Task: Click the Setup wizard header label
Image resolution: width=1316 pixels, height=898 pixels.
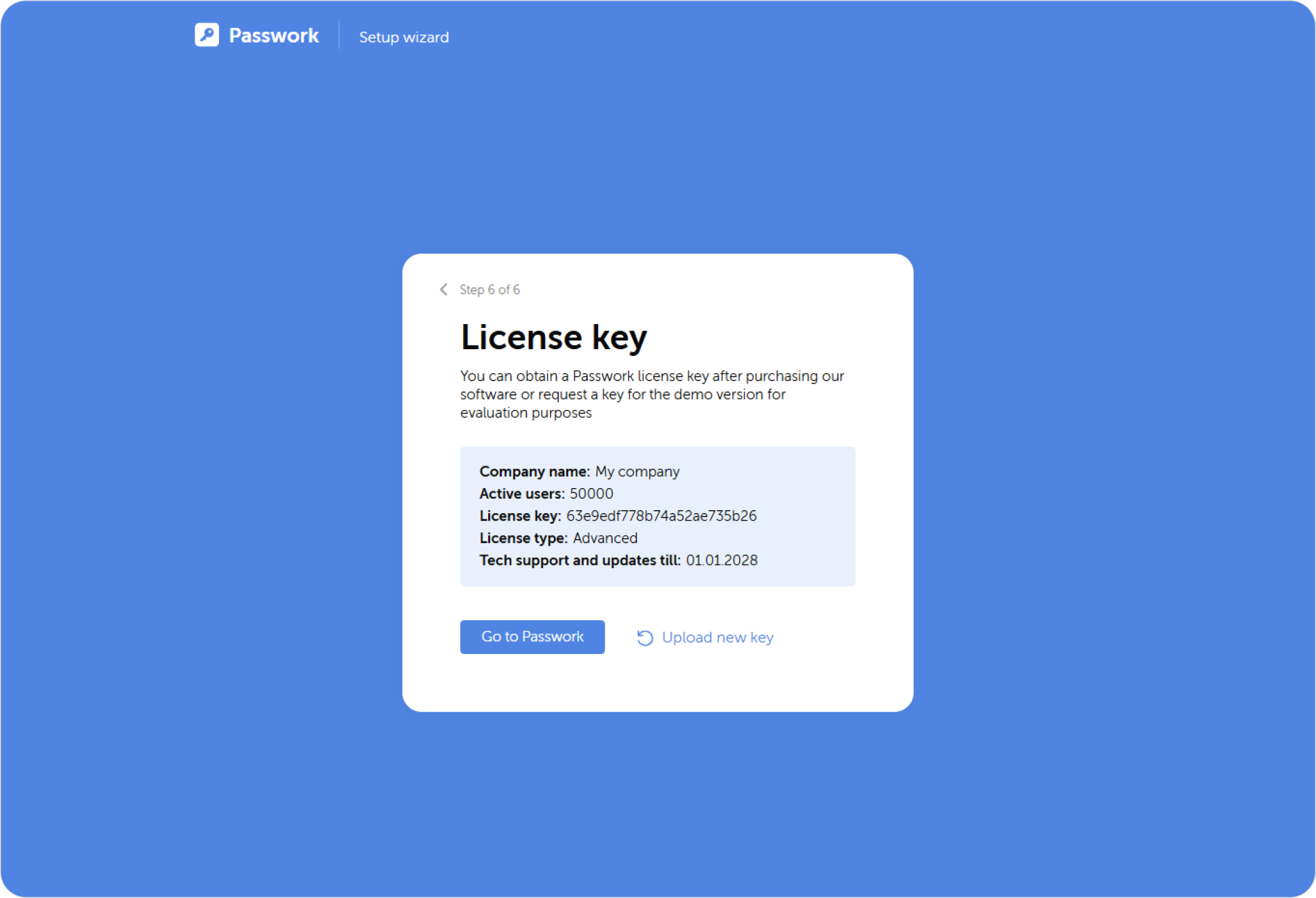Action: point(404,37)
